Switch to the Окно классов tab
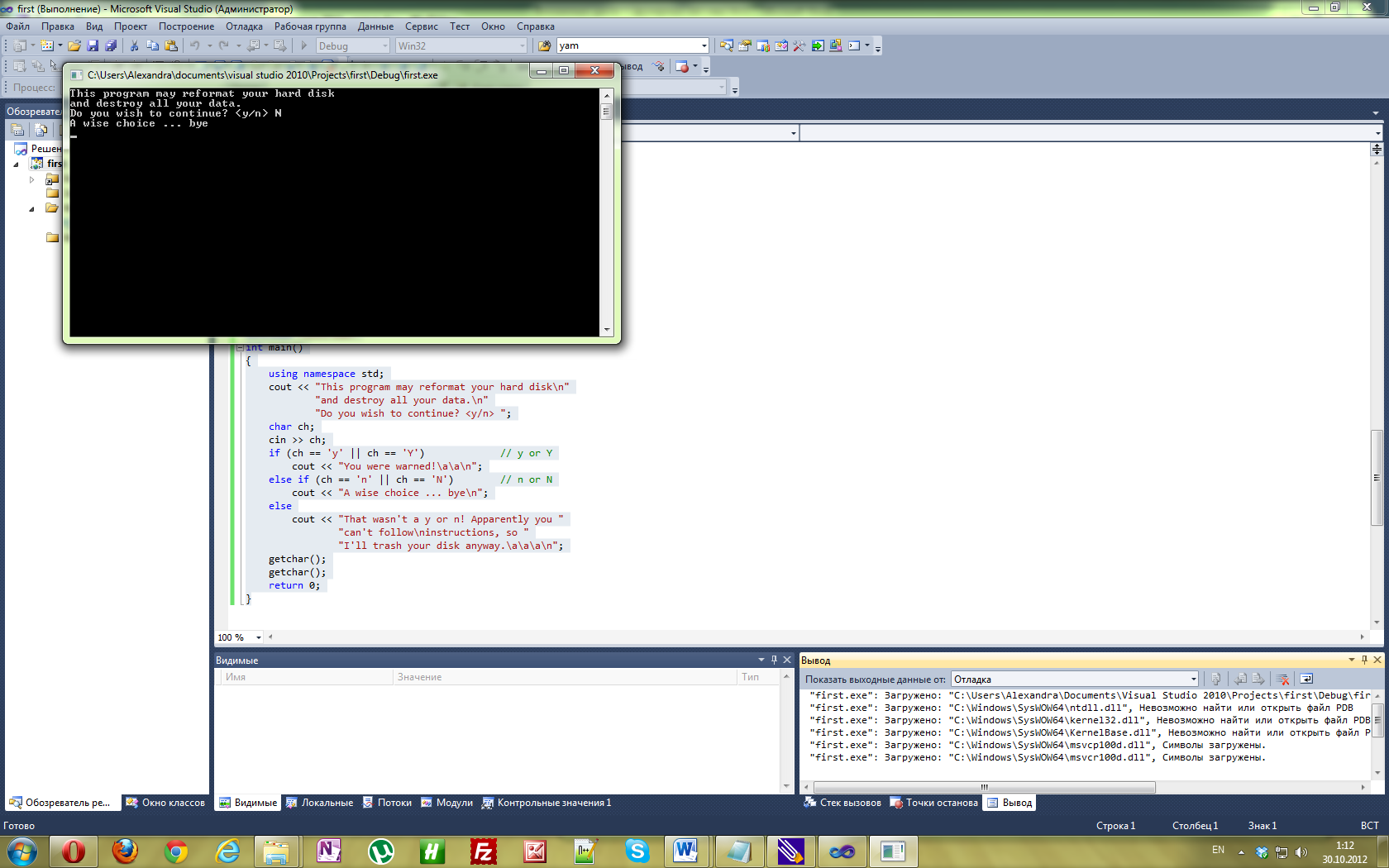Viewport: 1389px width, 868px height. [165, 803]
